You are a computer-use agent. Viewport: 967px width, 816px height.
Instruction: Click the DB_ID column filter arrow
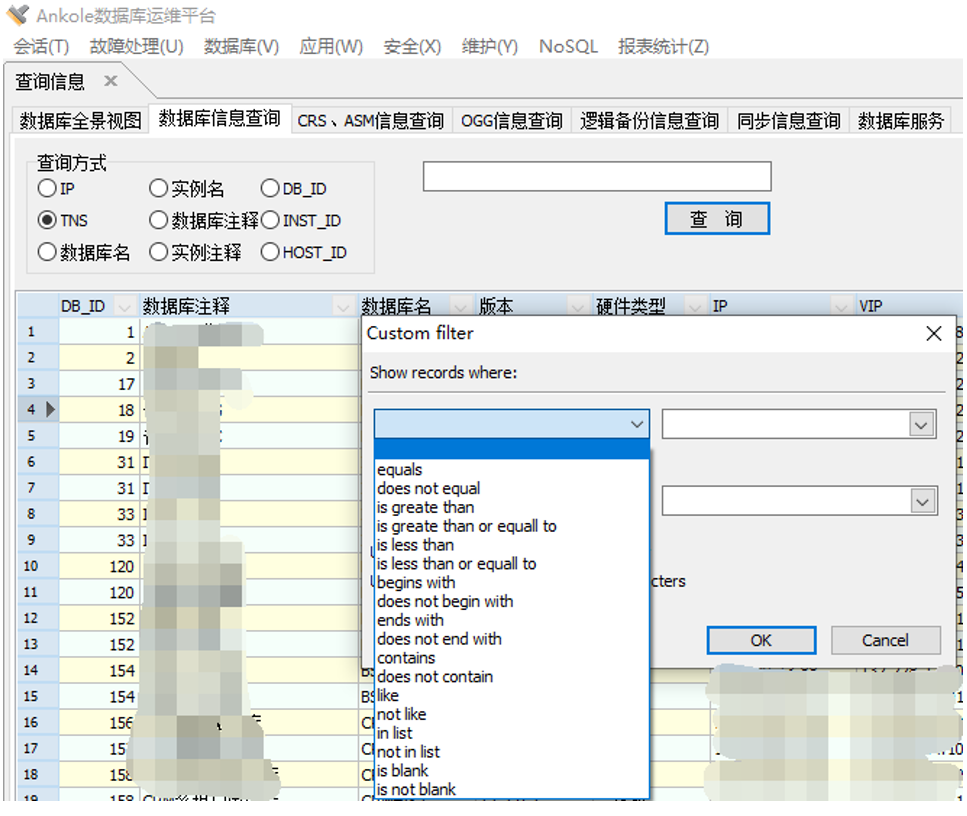[x=124, y=306]
